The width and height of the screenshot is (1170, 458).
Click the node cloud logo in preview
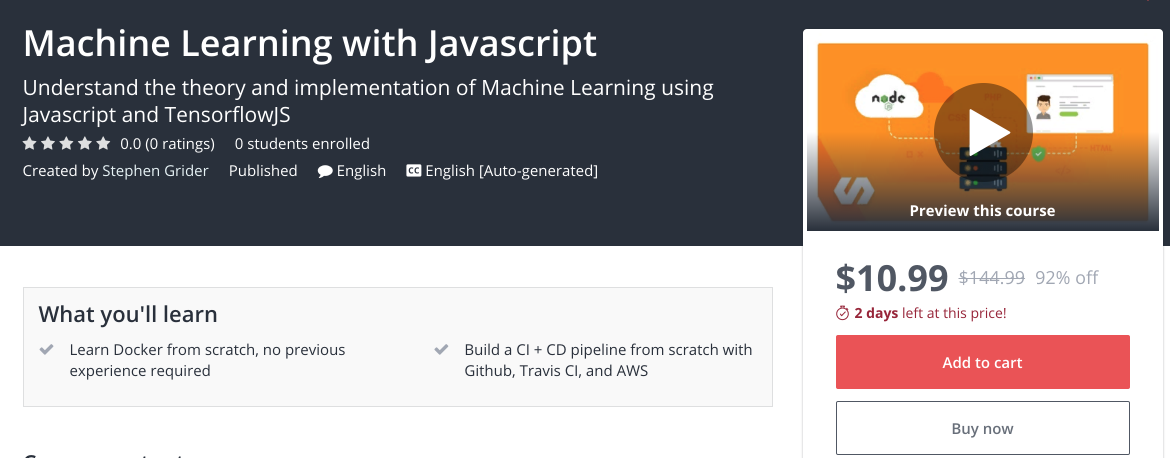point(887,100)
